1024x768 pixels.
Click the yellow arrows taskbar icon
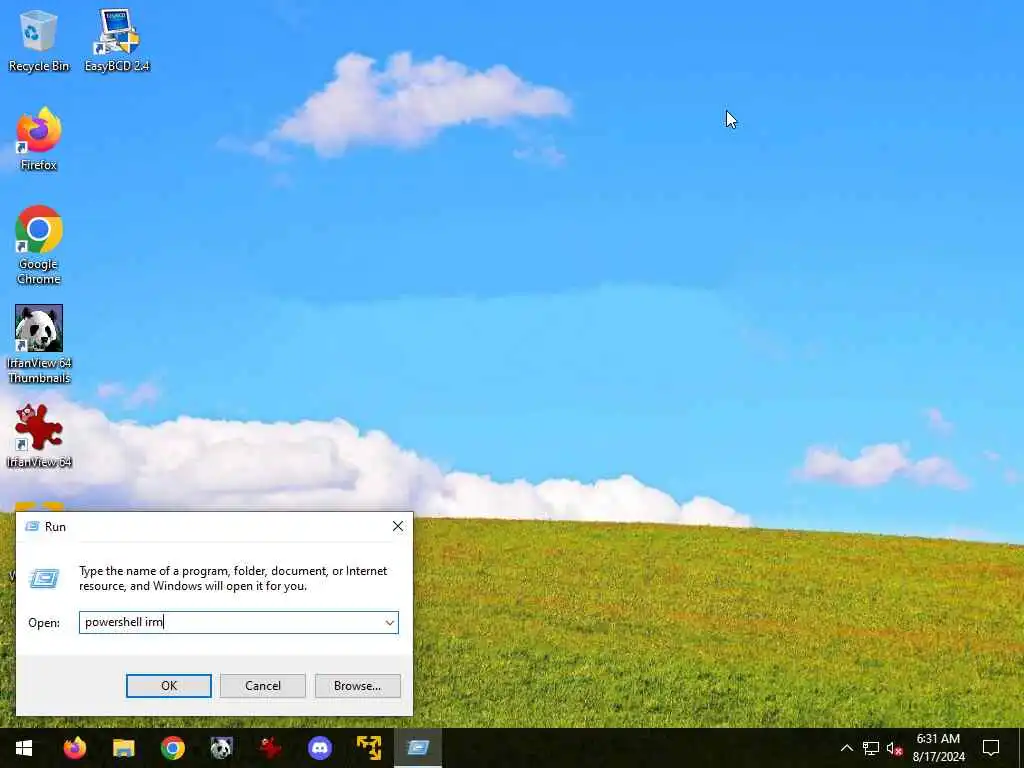(x=368, y=748)
